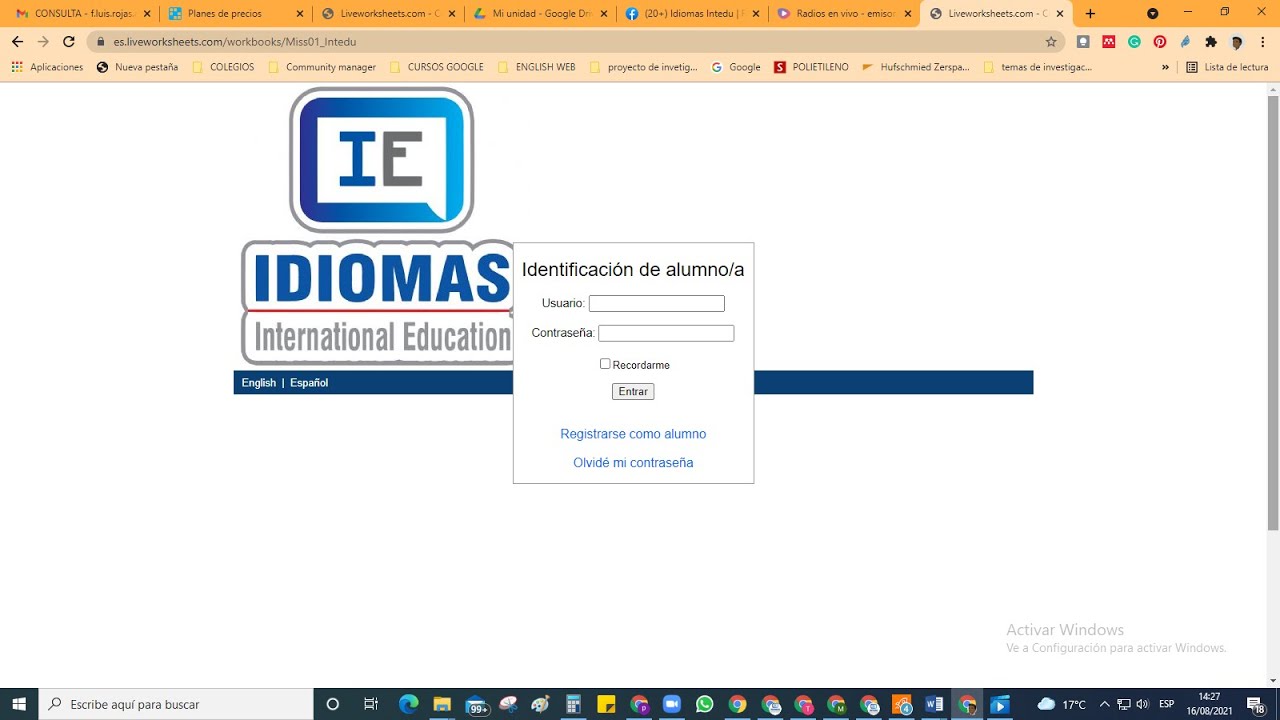Open the Mendeley extension icon
This screenshot has width=1280, height=720.
(x=1109, y=42)
